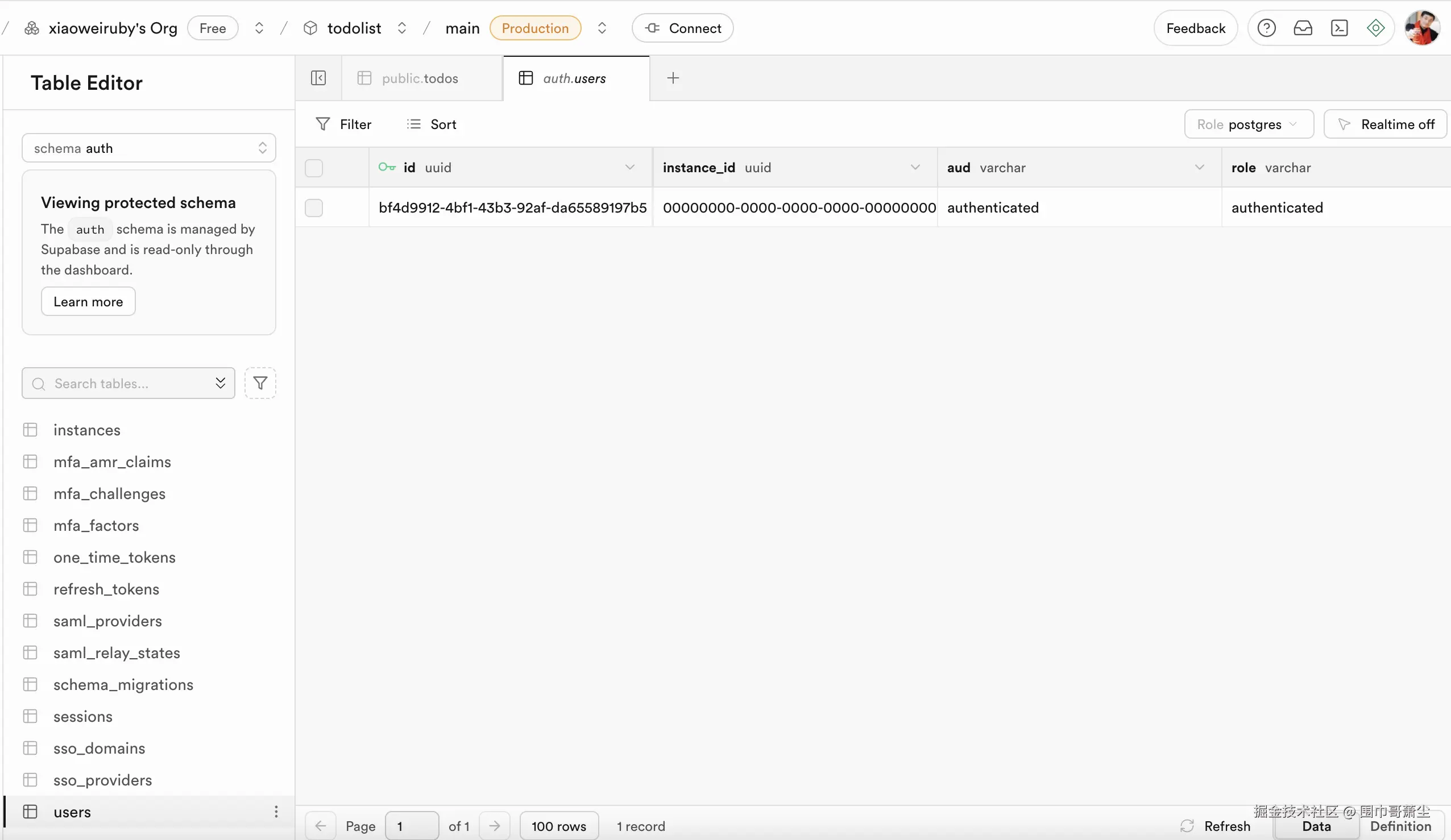Image resolution: width=1451 pixels, height=840 pixels.
Task: Open the inbox notifications icon
Action: [x=1303, y=28]
